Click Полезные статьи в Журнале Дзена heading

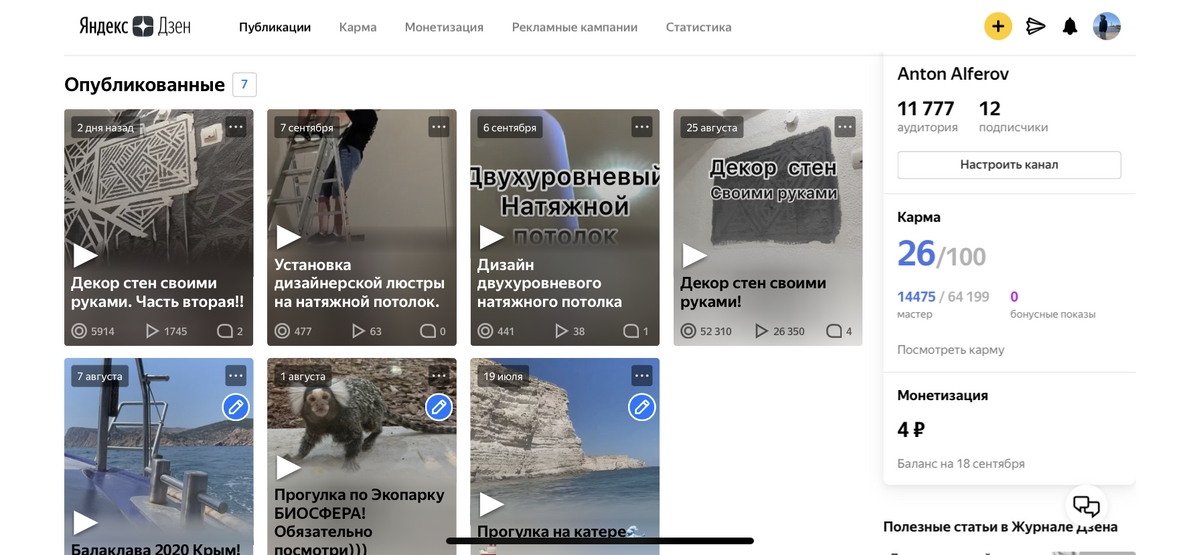click(x=1000, y=527)
